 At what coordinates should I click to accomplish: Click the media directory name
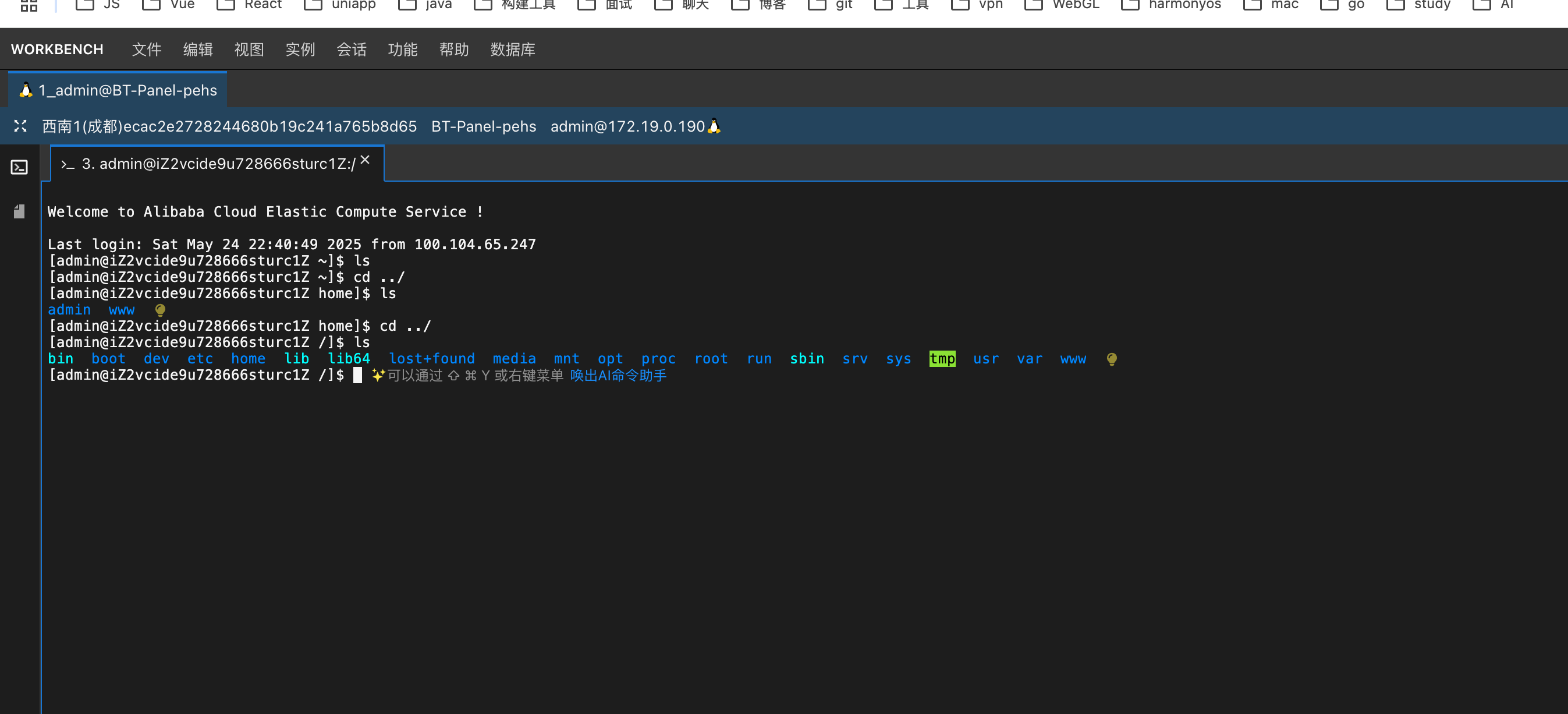(515, 359)
